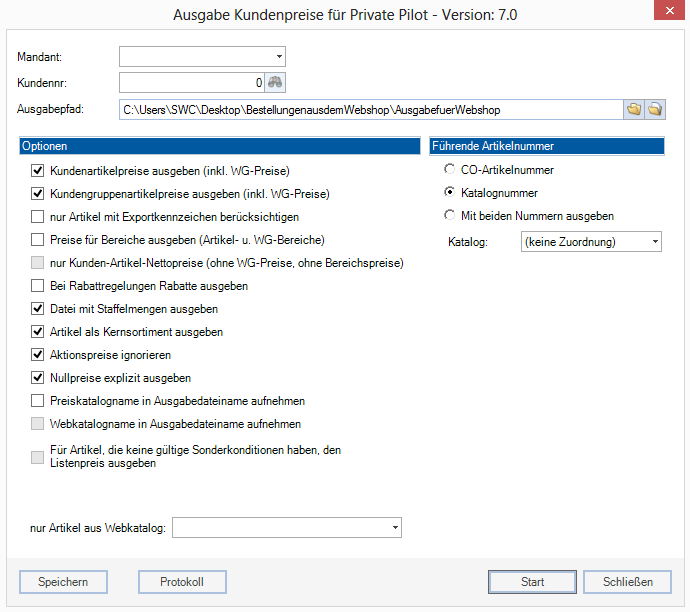
Task: Click the first folder icon beside Ausgabepfad
Action: point(633,109)
